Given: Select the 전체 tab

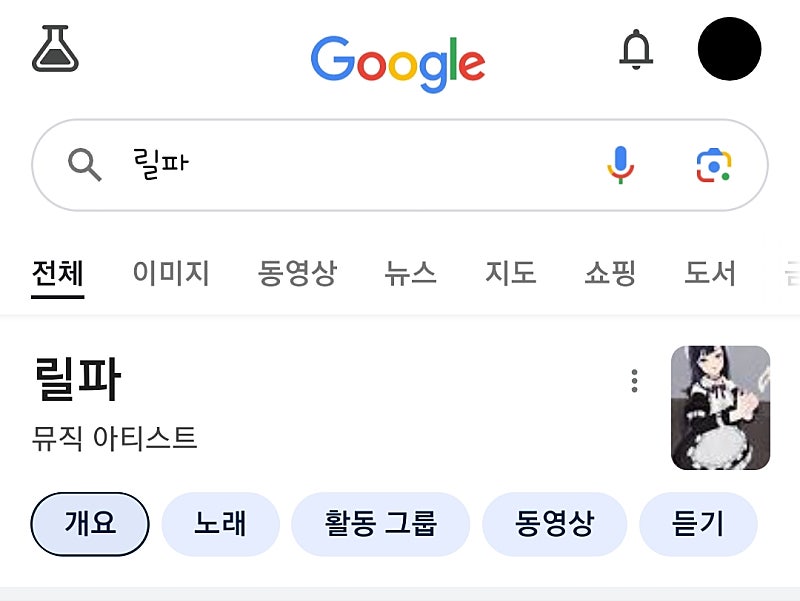Looking at the screenshot, I should click(57, 273).
